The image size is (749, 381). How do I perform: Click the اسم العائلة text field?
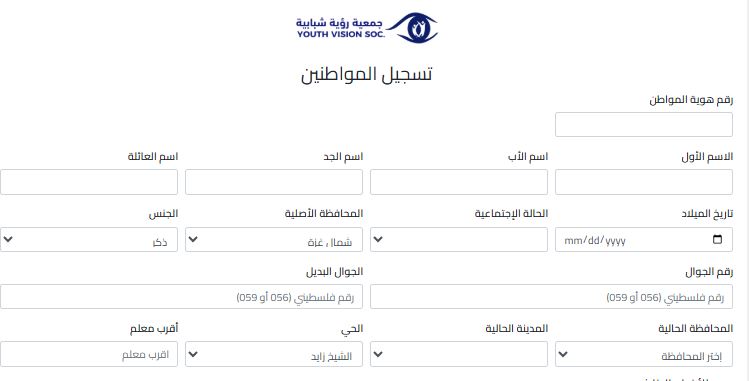tap(89, 182)
